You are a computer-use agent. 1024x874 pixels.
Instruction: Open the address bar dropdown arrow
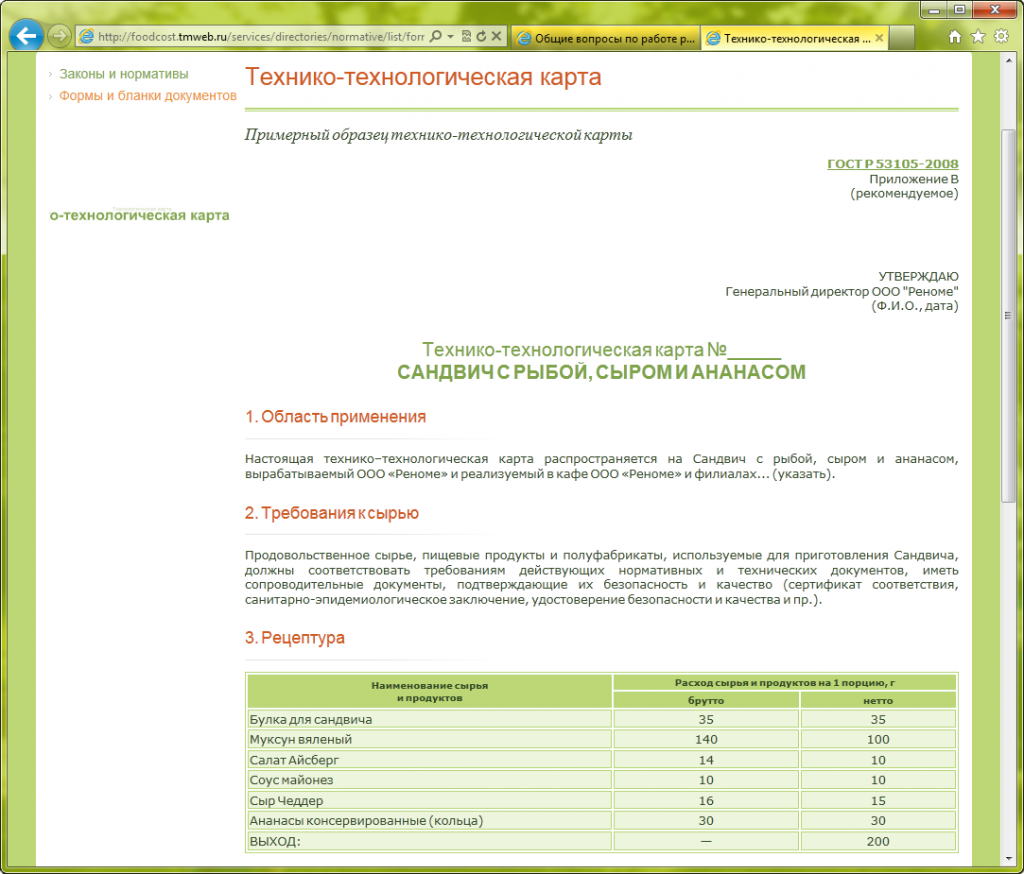tap(451, 37)
